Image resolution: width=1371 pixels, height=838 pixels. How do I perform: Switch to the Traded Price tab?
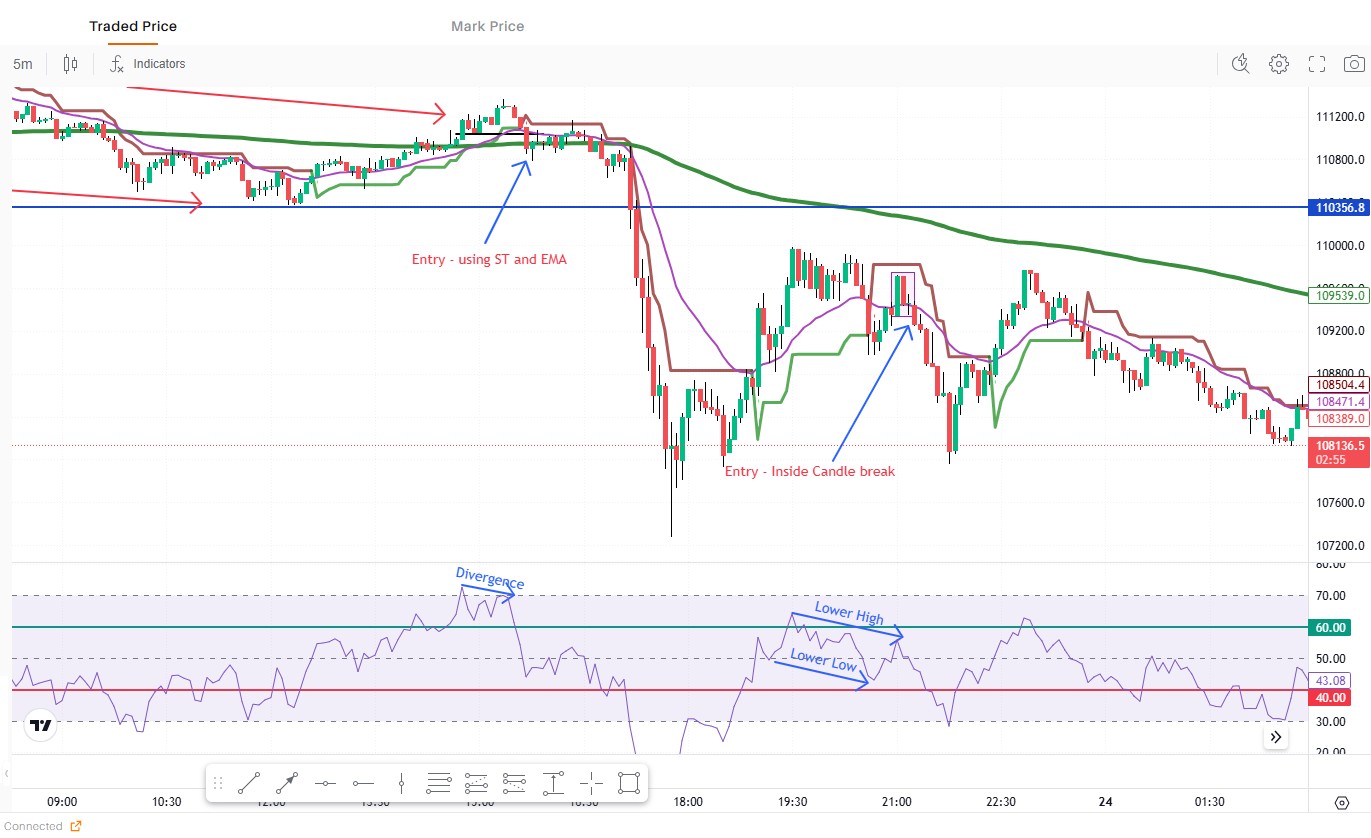pos(133,26)
